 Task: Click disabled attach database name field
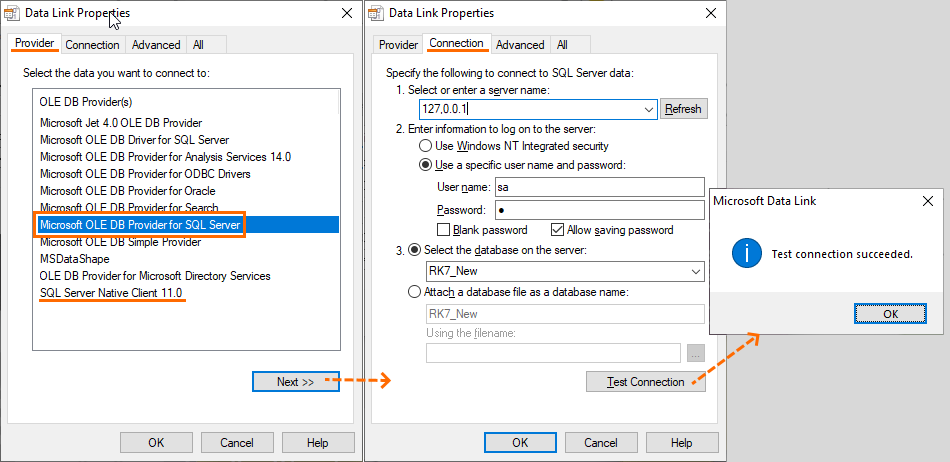point(565,314)
